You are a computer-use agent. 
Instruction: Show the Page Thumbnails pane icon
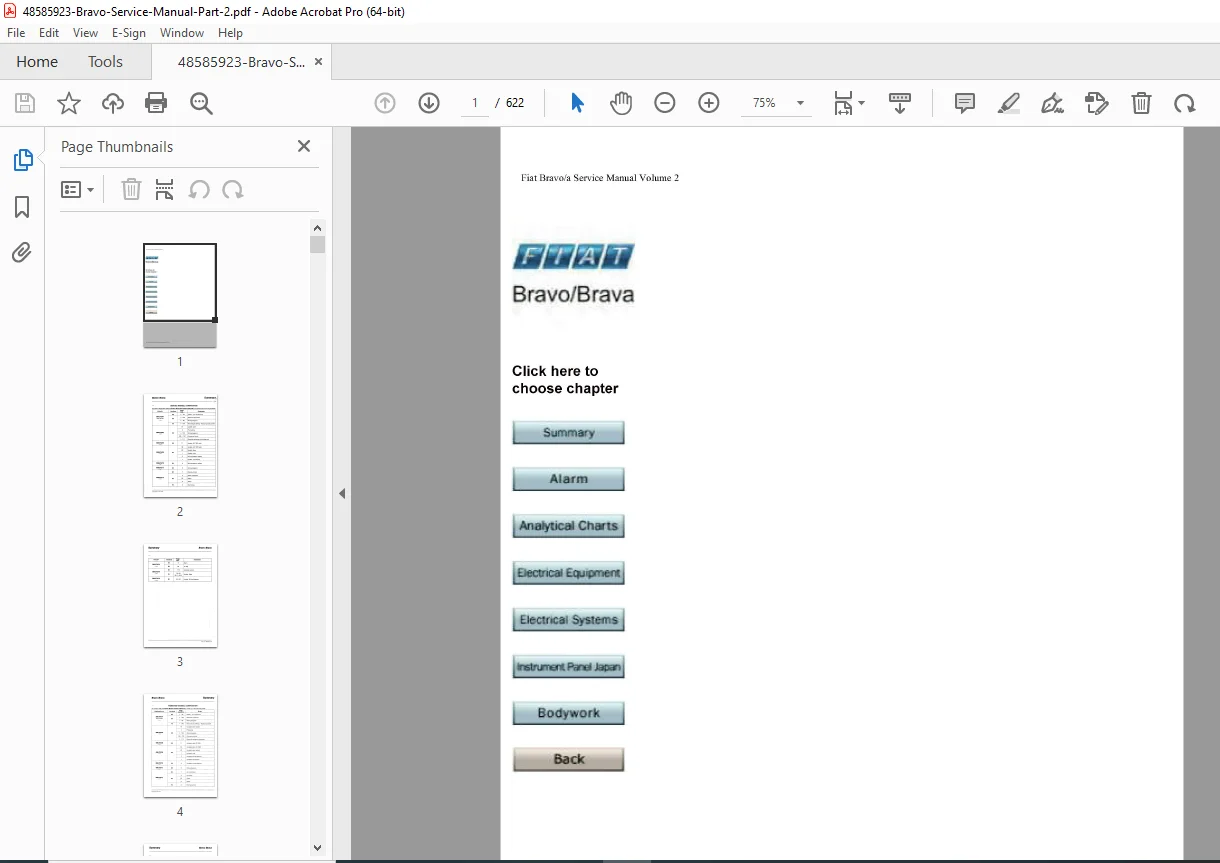(x=22, y=160)
